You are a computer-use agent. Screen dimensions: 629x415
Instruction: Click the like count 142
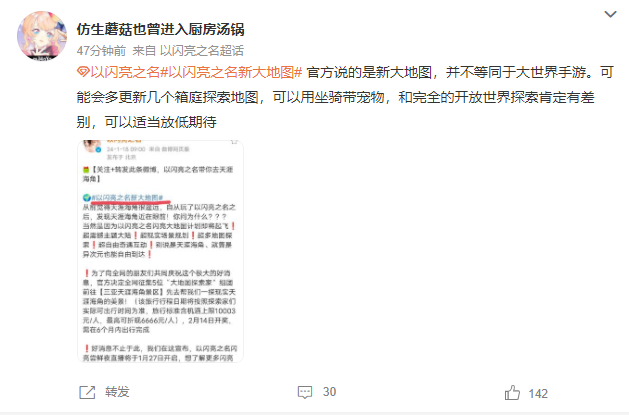point(538,394)
